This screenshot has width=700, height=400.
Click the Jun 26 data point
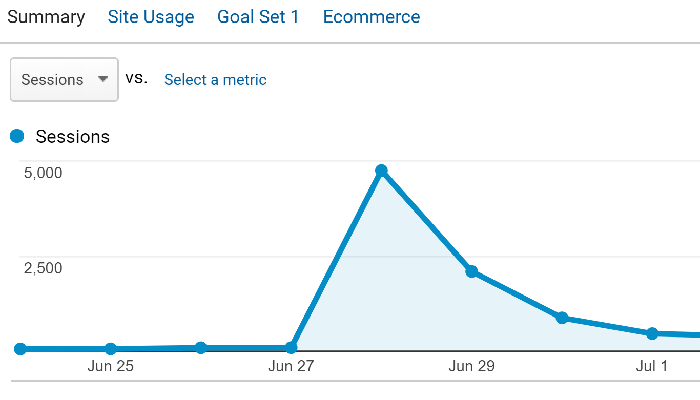[201, 348]
